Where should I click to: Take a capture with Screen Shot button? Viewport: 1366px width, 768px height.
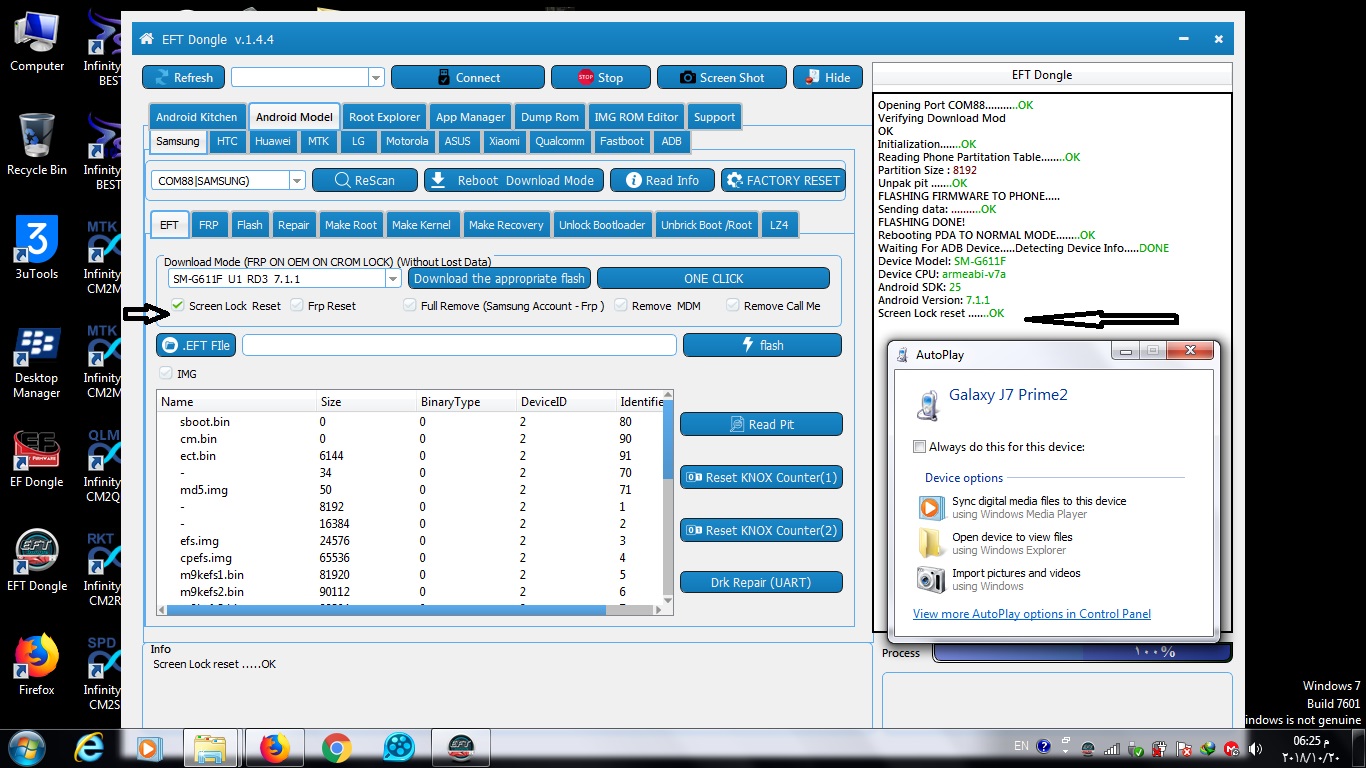721,77
